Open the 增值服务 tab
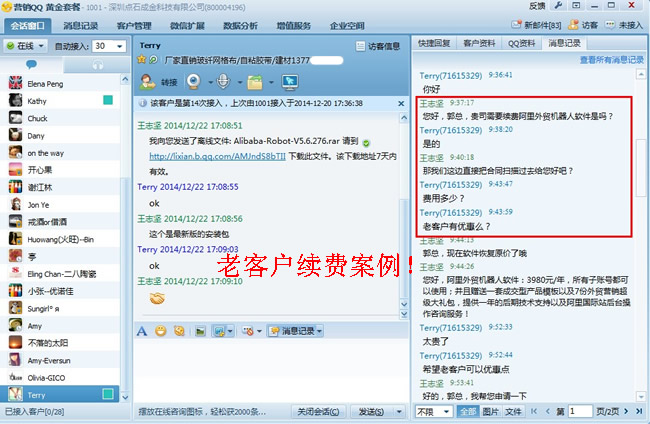This screenshot has width=650, height=424. click(x=293, y=26)
